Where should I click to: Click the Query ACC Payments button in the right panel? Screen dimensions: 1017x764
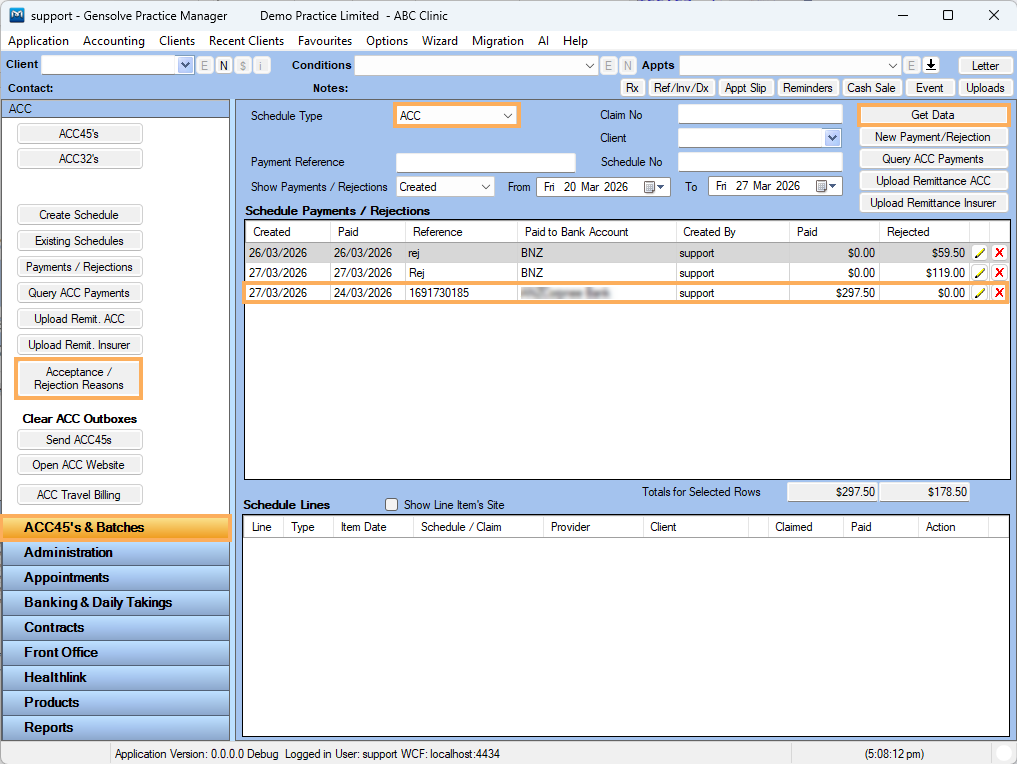click(x=933, y=159)
